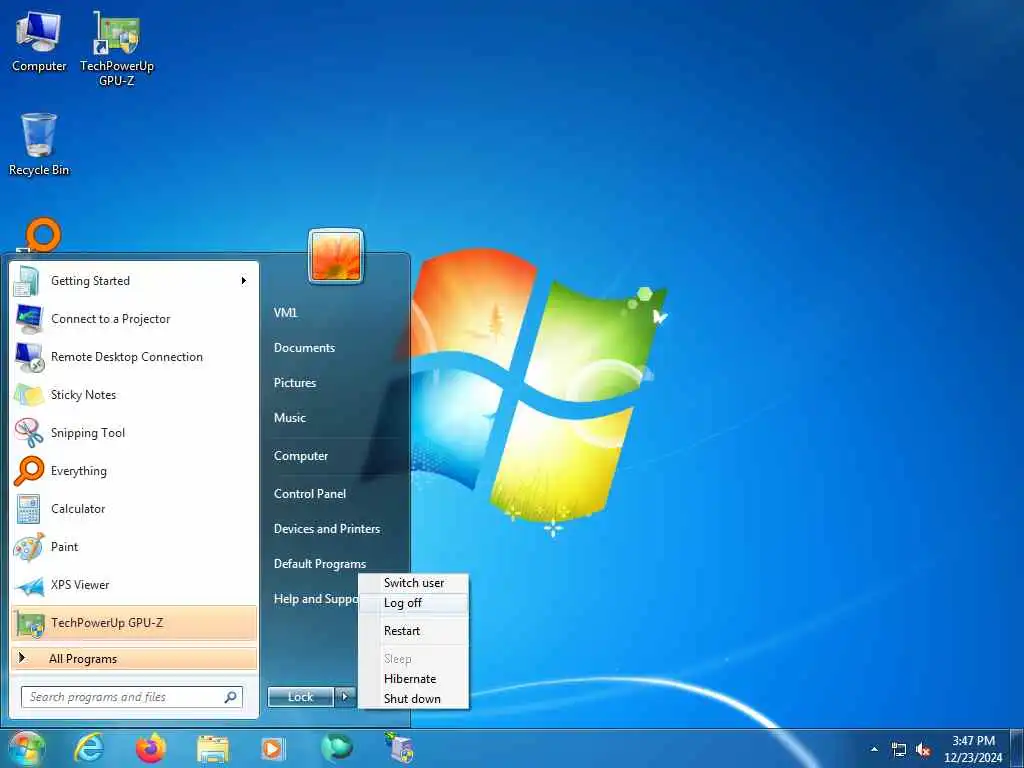Image resolution: width=1024 pixels, height=768 pixels.
Task: Open Default Programs
Action: click(319, 564)
